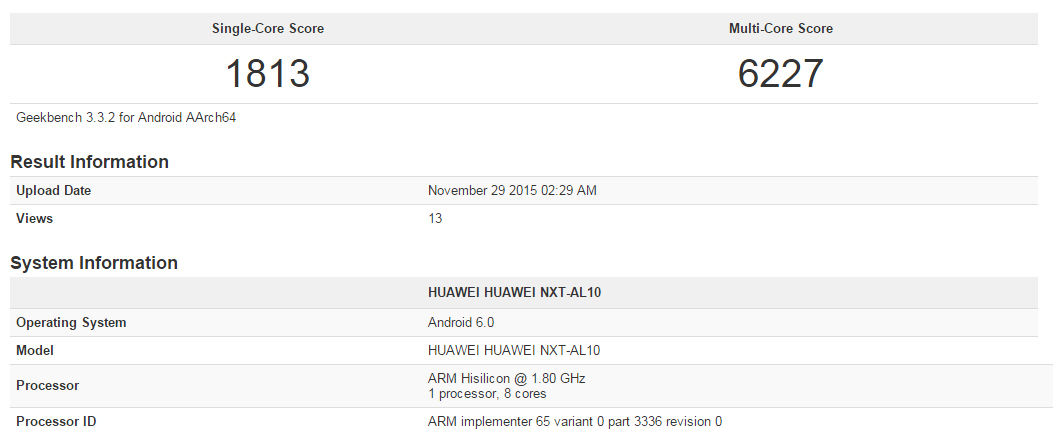
Task: Click the Result Information heading
Action: click(90, 162)
